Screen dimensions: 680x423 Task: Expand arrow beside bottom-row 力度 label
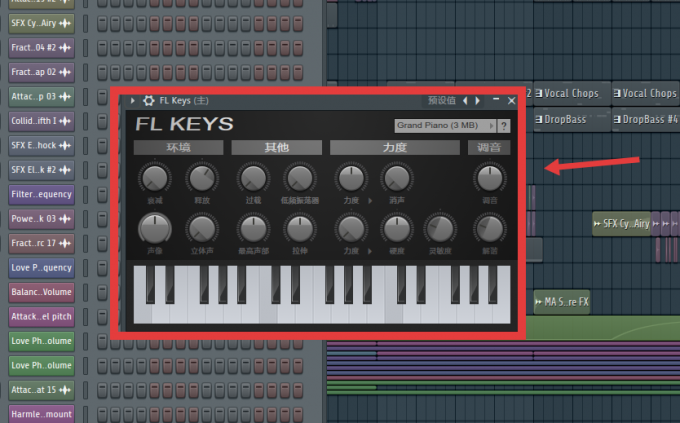370,251
